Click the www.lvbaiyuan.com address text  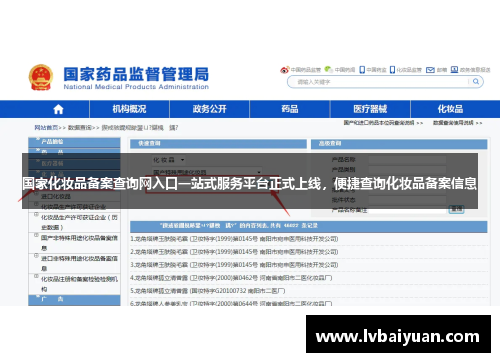[398, 336]
